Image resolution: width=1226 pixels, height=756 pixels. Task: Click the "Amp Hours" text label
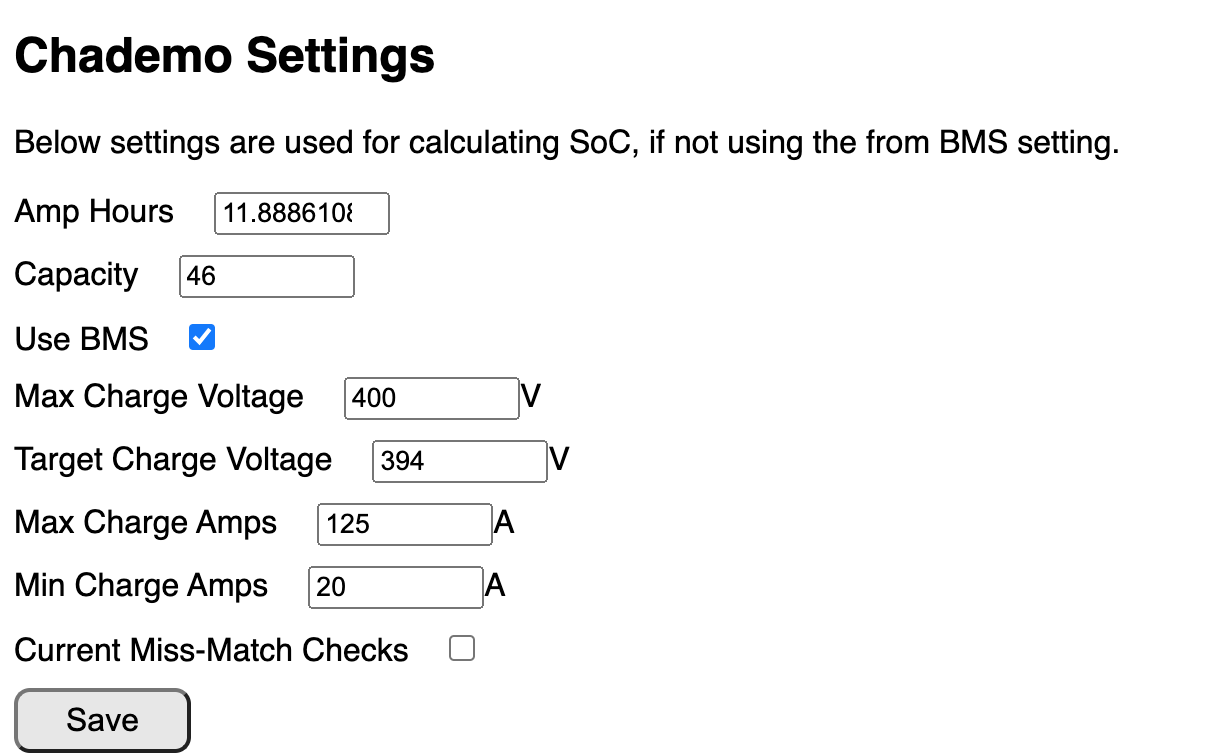pos(94,212)
